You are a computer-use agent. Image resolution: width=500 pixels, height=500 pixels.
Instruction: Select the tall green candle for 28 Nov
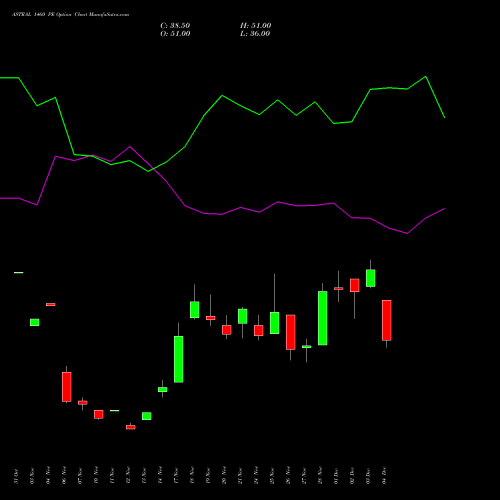[323, 318]
